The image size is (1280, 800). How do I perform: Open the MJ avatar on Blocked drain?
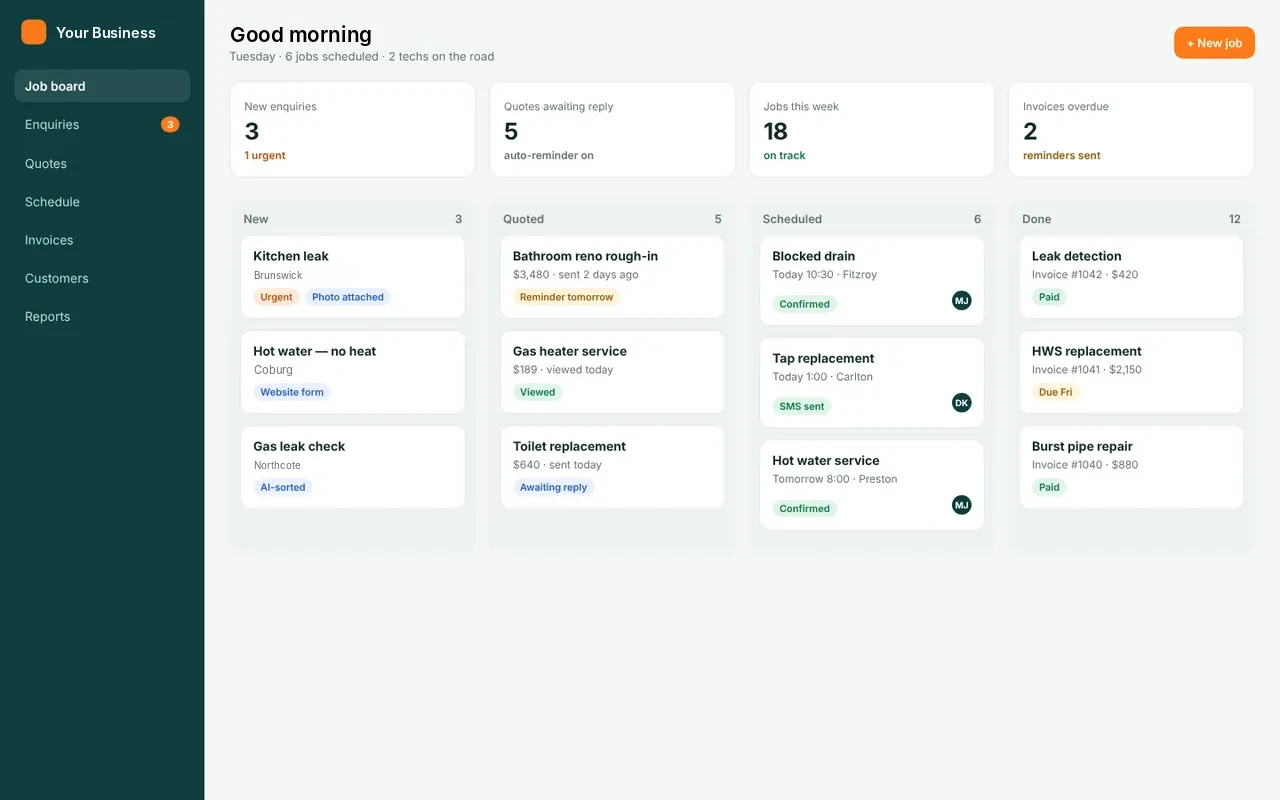961,300
